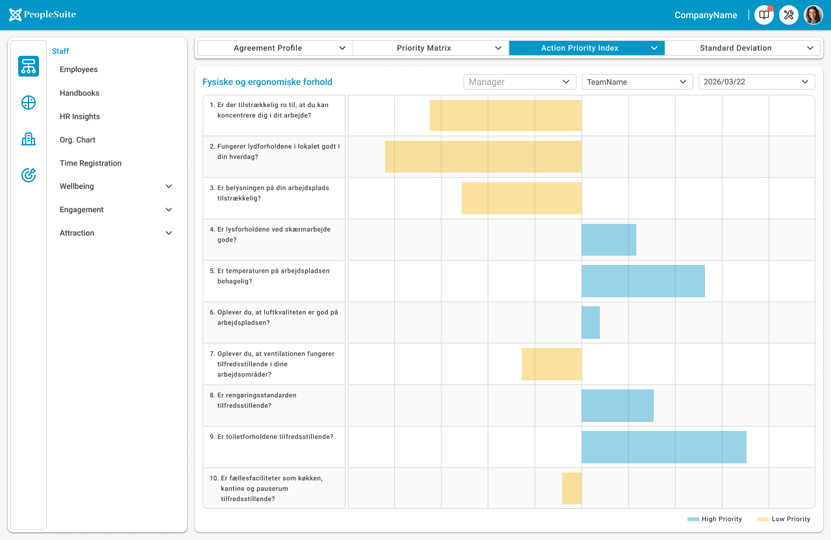The width and height of the screenshot is (831, 540).
Task: Open the Priority Matrix tab dropdown
Action: point(431,48)
